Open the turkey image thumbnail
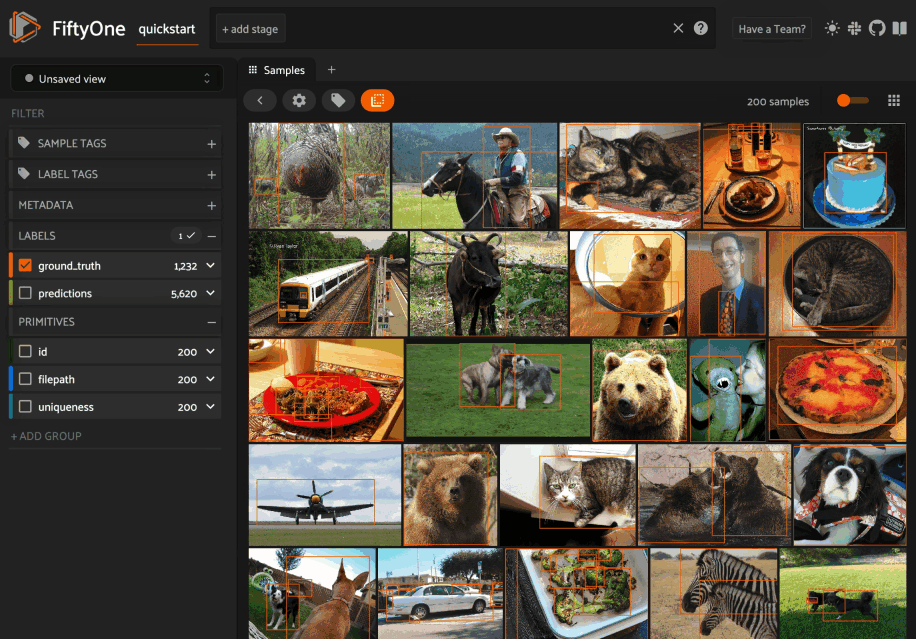Screen dimensions: 916x639 click(x=319, y=175)
